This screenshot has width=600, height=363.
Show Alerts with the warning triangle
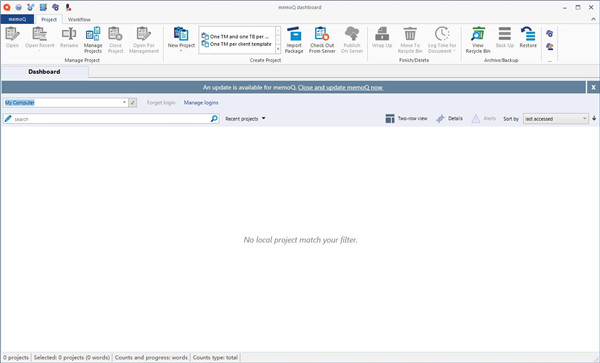point(484,119)
